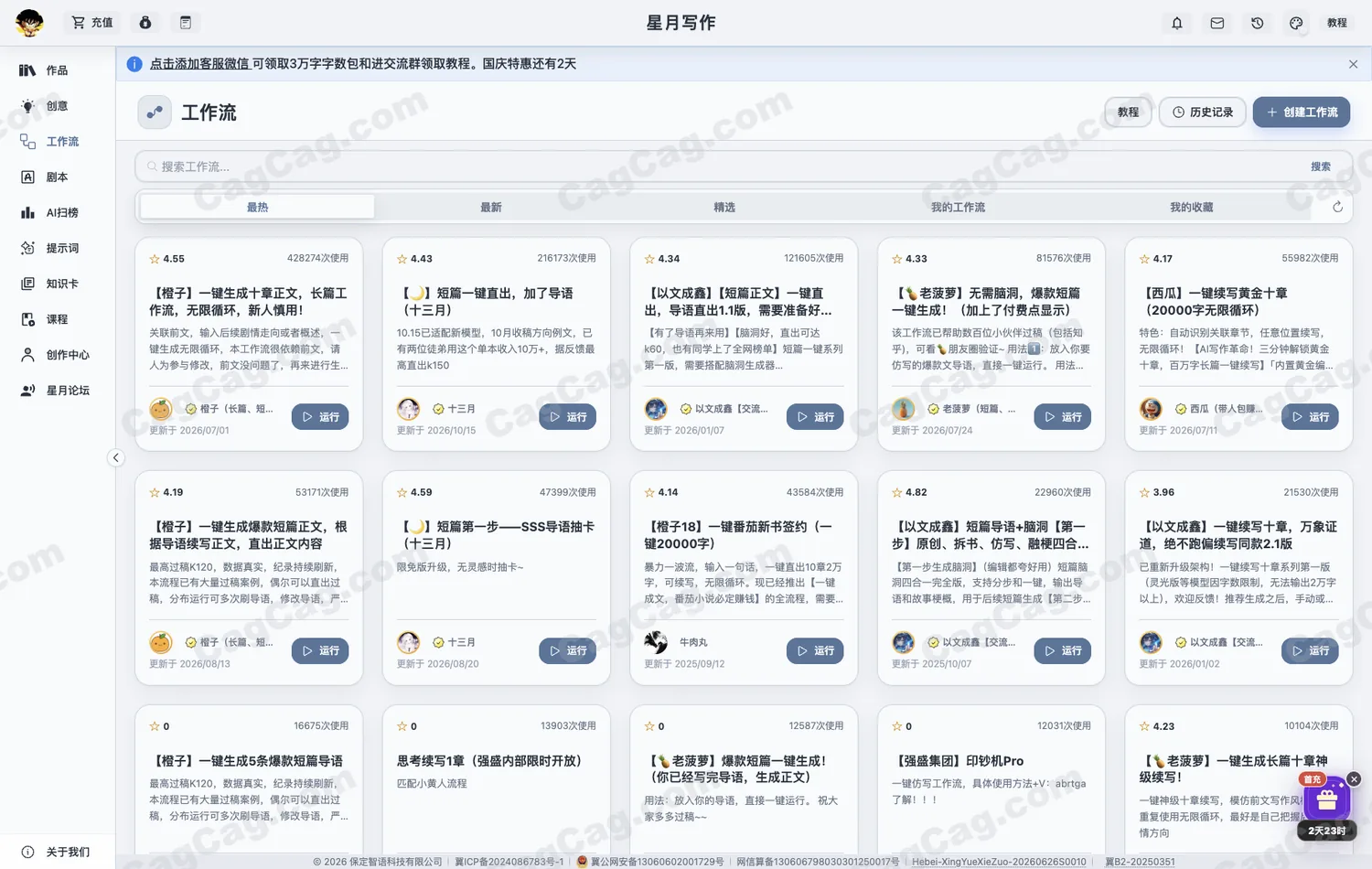Open the notifications bell
The width and height of the screenshot is (1372, 869).
(x=1177, y=23)
